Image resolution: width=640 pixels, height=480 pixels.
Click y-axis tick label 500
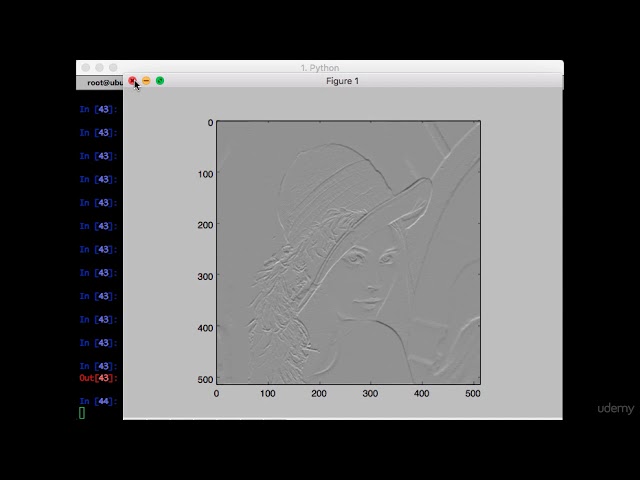click(205, 380)
